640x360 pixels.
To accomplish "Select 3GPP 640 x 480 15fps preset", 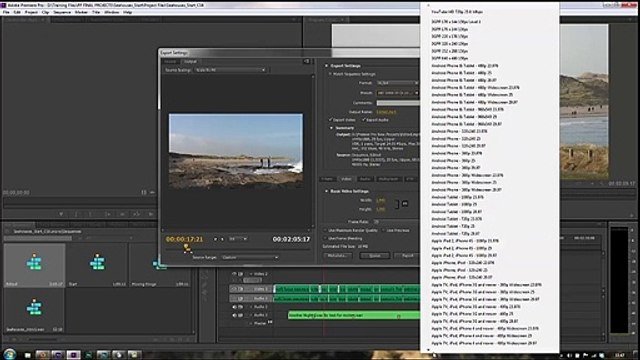I will click(x=450, y=58).
